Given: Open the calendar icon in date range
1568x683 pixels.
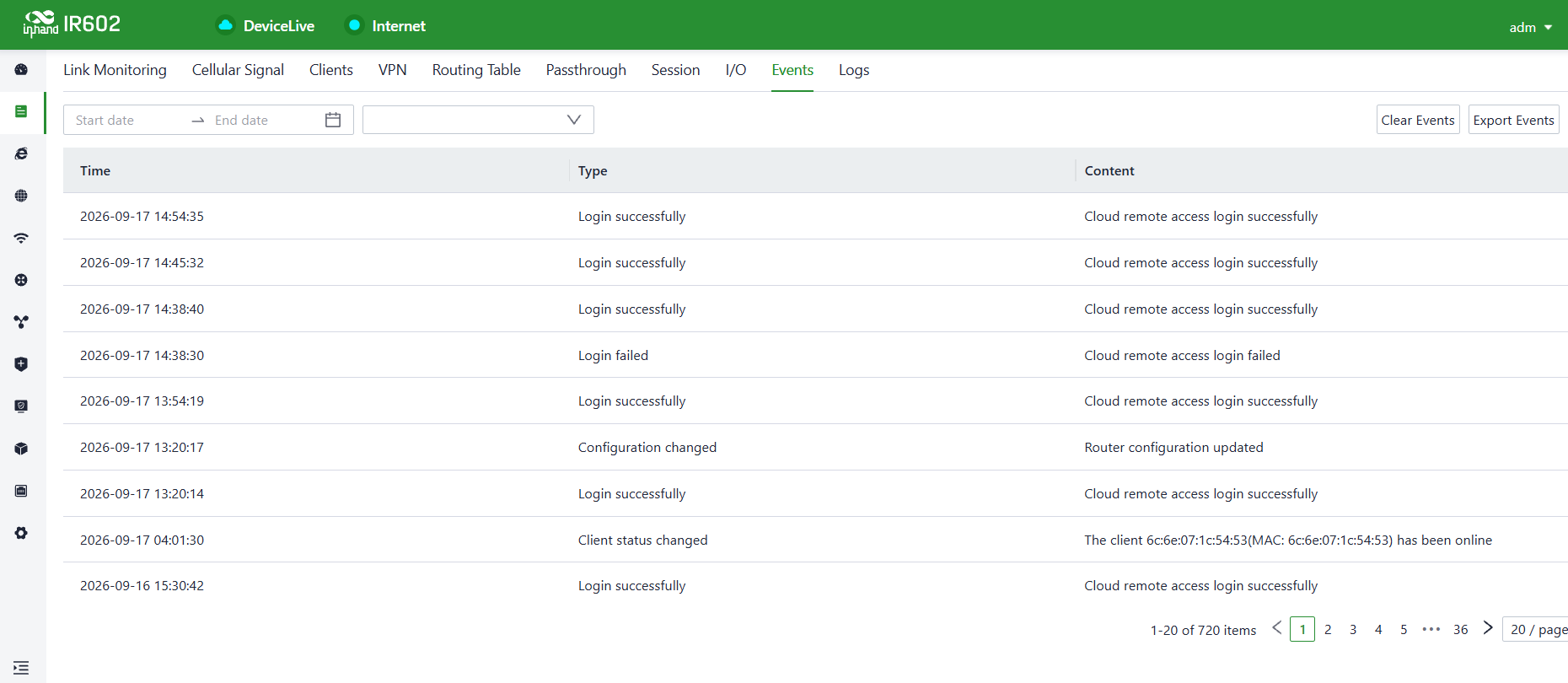Looking at the screenshot, I should (333, 120).
